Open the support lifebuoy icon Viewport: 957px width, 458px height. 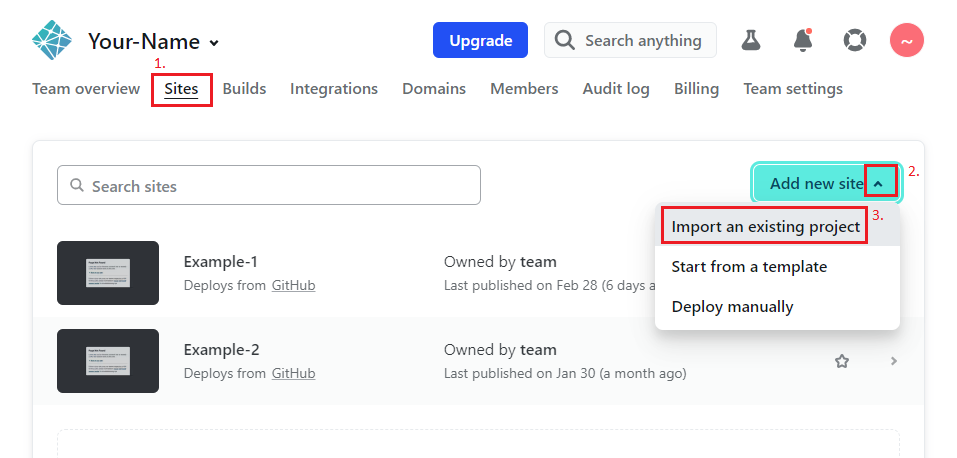(x=854, y=40)
